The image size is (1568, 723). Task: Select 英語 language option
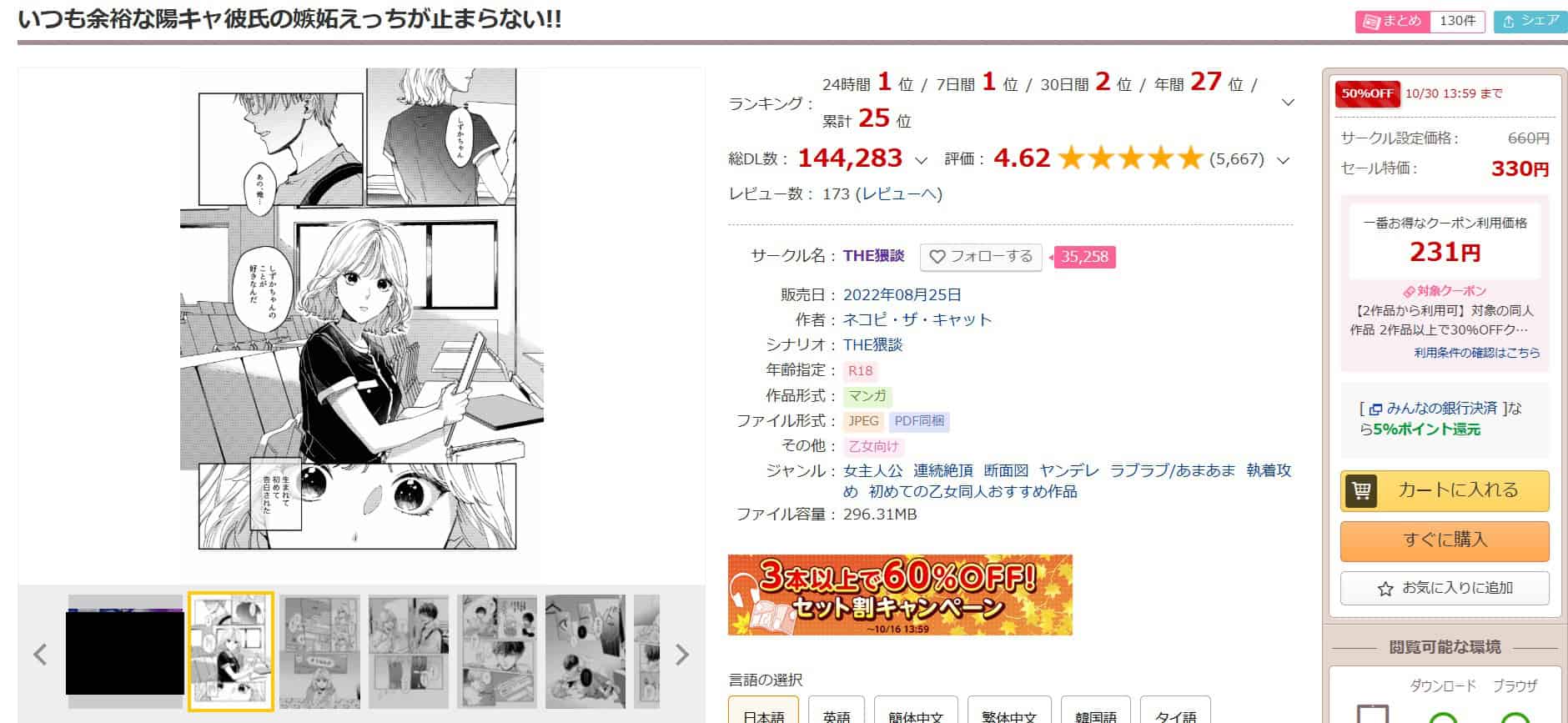pos(837,710)
